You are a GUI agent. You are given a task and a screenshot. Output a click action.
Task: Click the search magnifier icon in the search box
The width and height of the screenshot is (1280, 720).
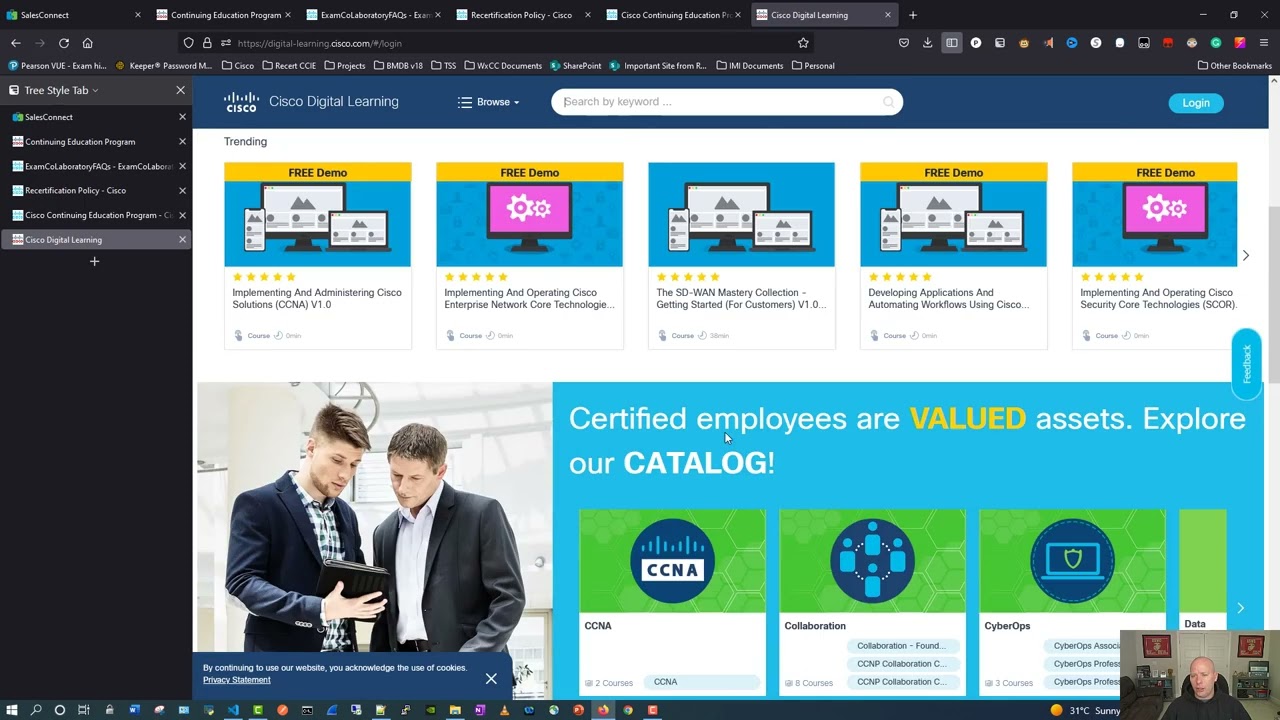coord(888,102)
